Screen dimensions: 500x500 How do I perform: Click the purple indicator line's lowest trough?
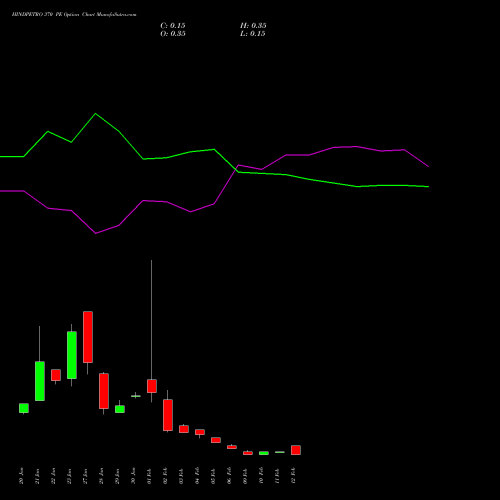pyautogui.click(x=96, y=233)
